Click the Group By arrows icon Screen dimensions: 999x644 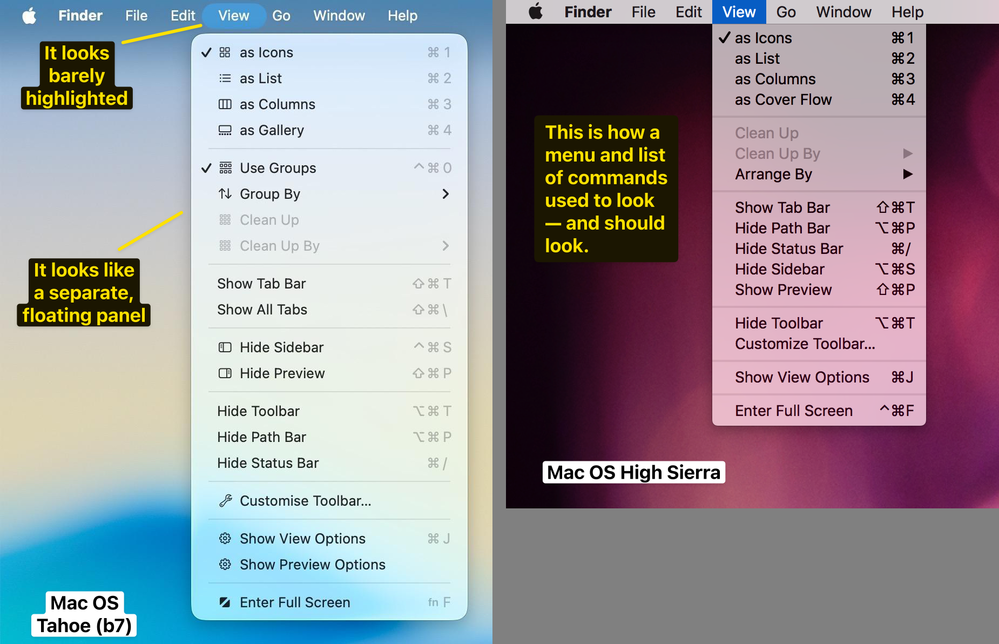(x=225, y=194)
